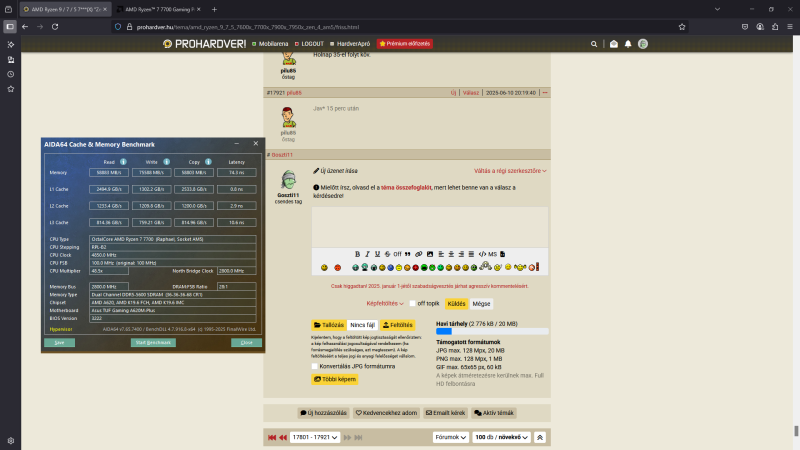Open the Fórumok dropdown
The width and height of the screenshot is (800, 450).
point(451,437)
